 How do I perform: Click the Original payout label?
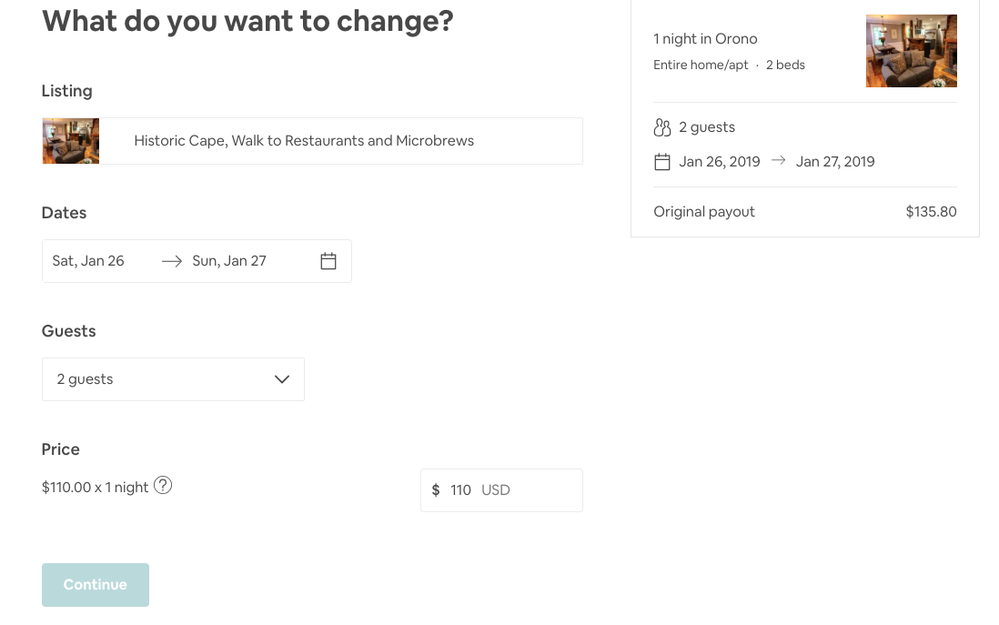[x=704, y=212]
